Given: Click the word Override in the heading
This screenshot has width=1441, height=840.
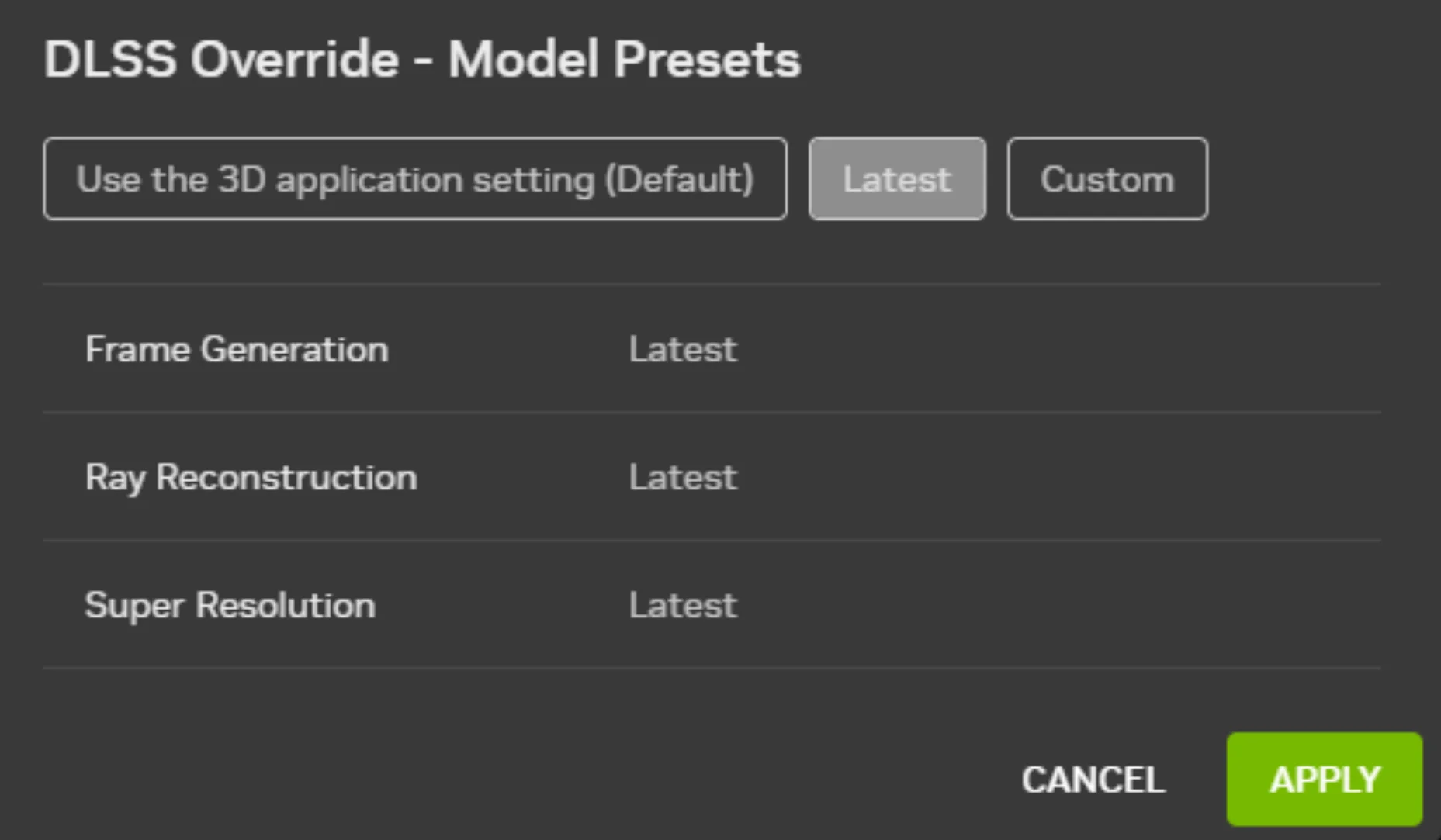Looking at the screenshot, I should pos(295,59).
